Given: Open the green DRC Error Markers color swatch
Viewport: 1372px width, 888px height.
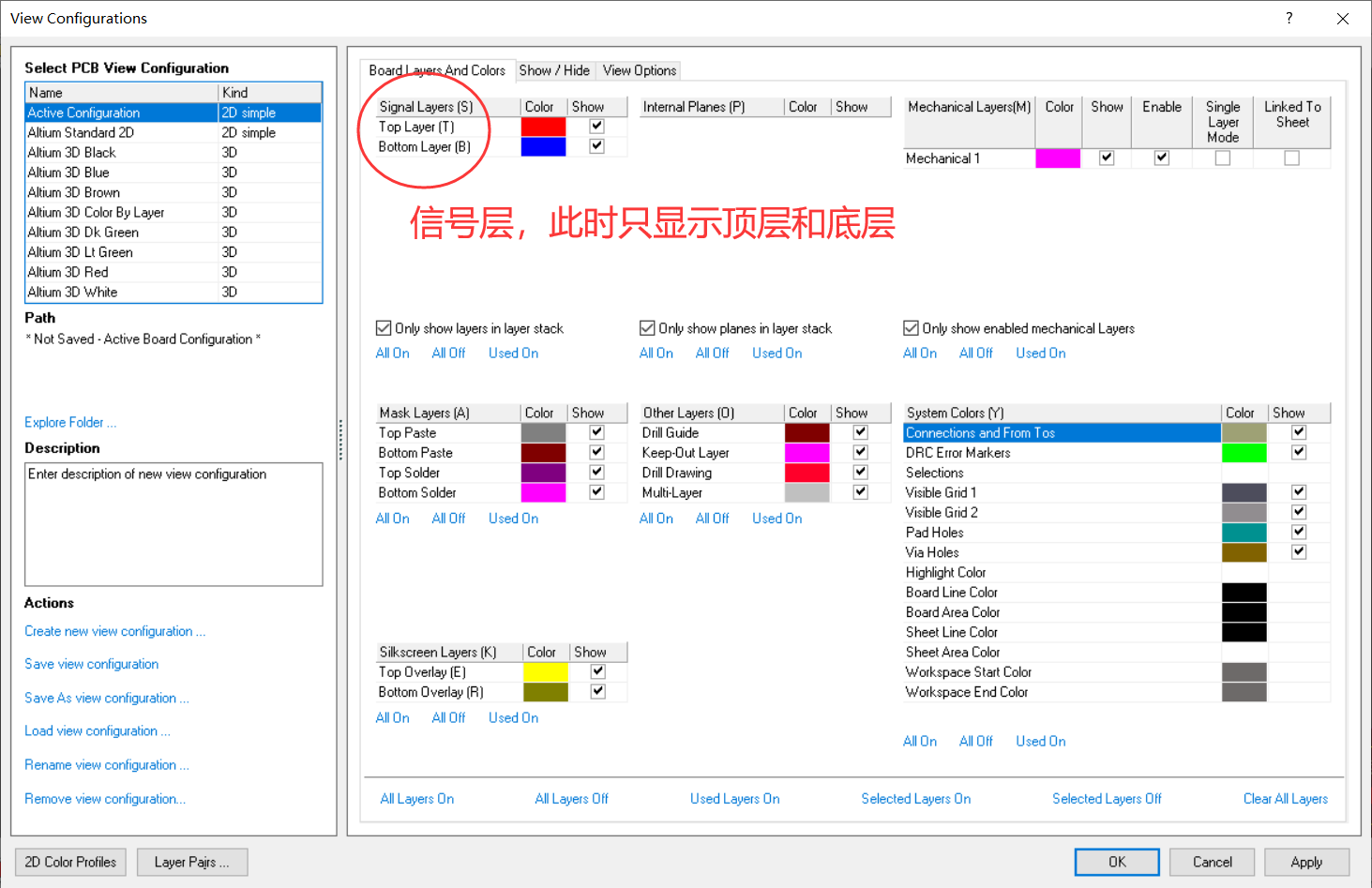Looking at the screenshot, I should pyautogui.click(x=1244, y=453).
